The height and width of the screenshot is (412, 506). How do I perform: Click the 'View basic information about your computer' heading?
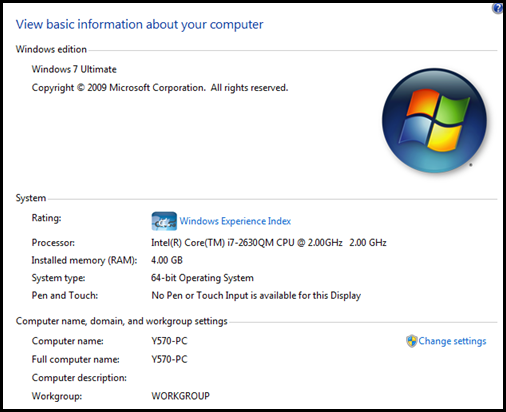pyautogui.click(x=139, y=24)
